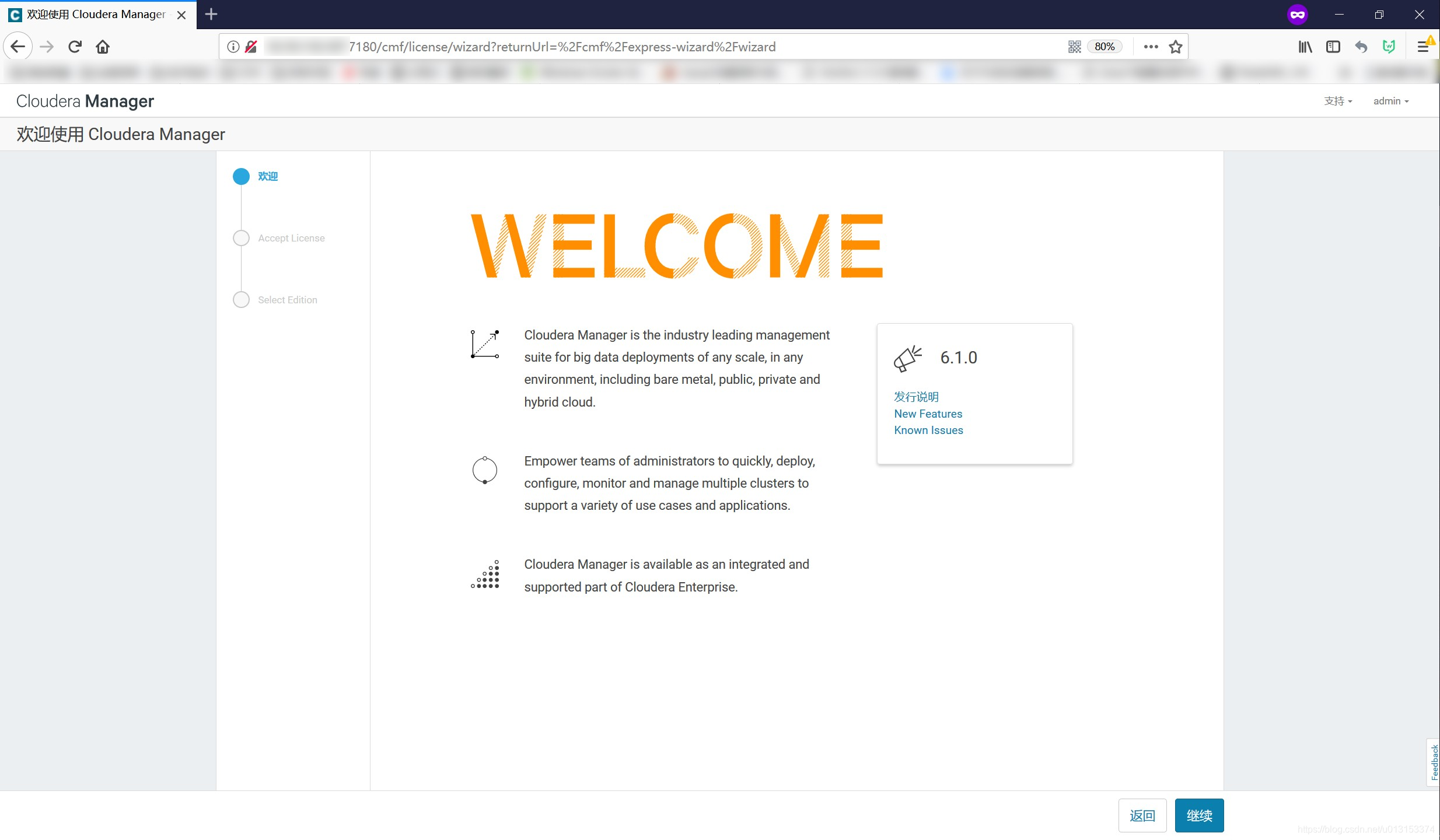Open page actions three-dot menu
Image resolution: width=1440 pixels, height=840 pixels.
[1151, 47]
